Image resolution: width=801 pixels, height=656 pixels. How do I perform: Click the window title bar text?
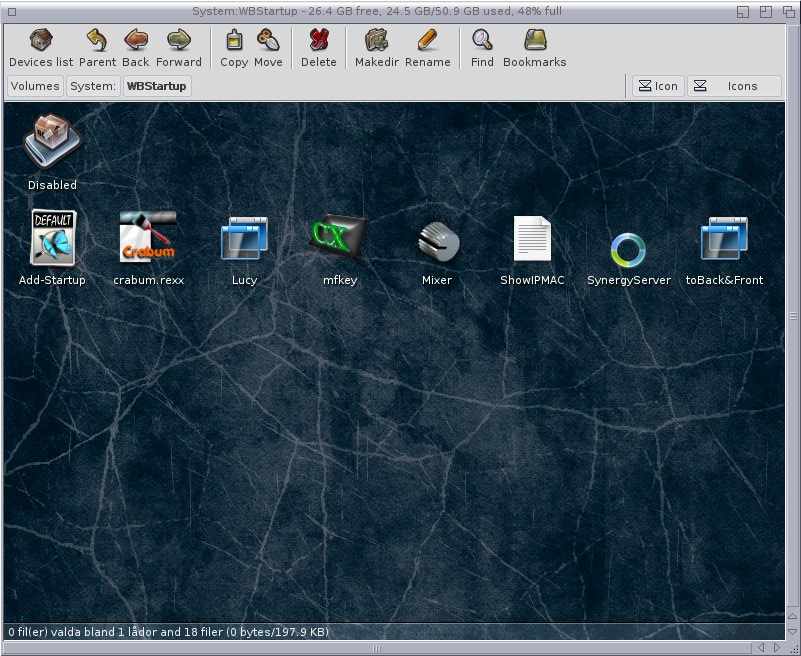click(376, 11)
